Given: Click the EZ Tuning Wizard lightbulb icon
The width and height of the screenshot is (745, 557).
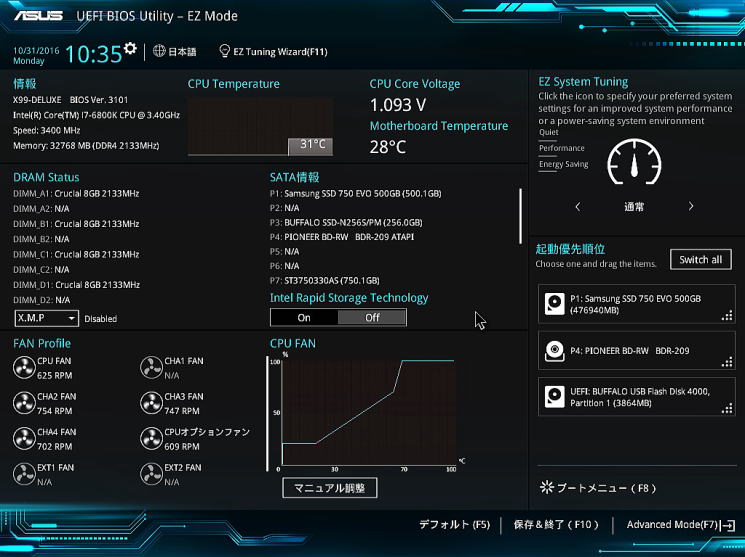Looking at the screenshot, I should coord(224,51).
